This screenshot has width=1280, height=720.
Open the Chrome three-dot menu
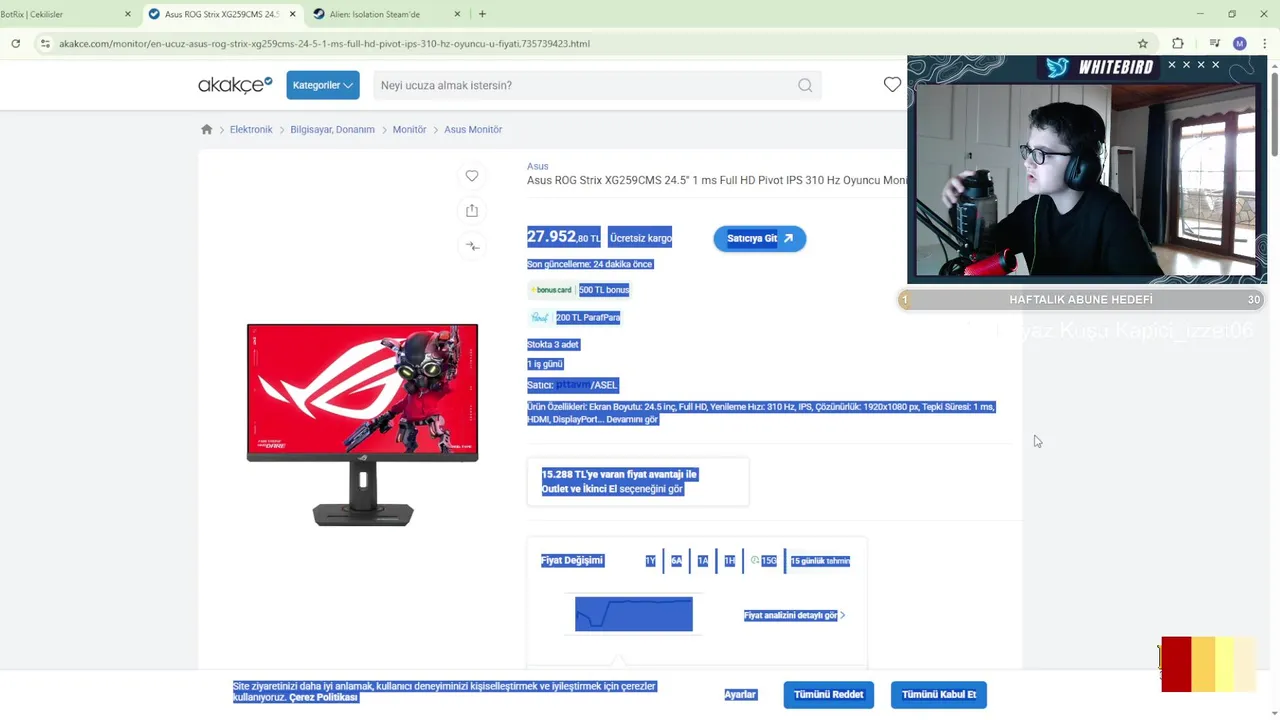click(1263, 43)
